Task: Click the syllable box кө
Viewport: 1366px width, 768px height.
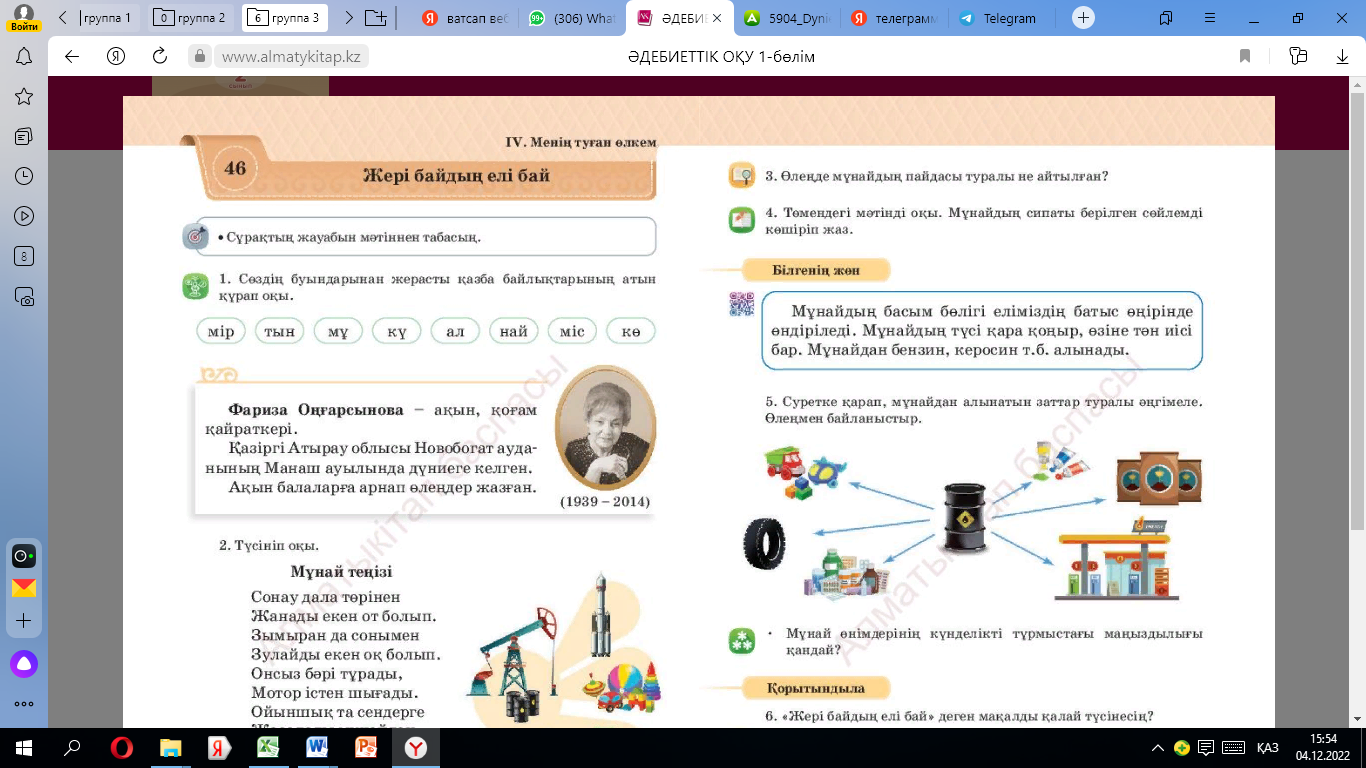Action: click(630, 331)
